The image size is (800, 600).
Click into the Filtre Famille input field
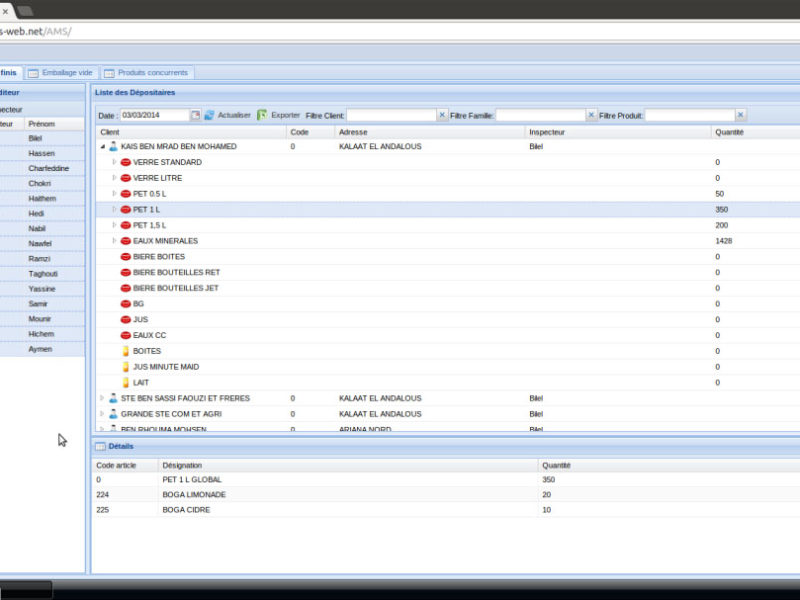point(540,115)
